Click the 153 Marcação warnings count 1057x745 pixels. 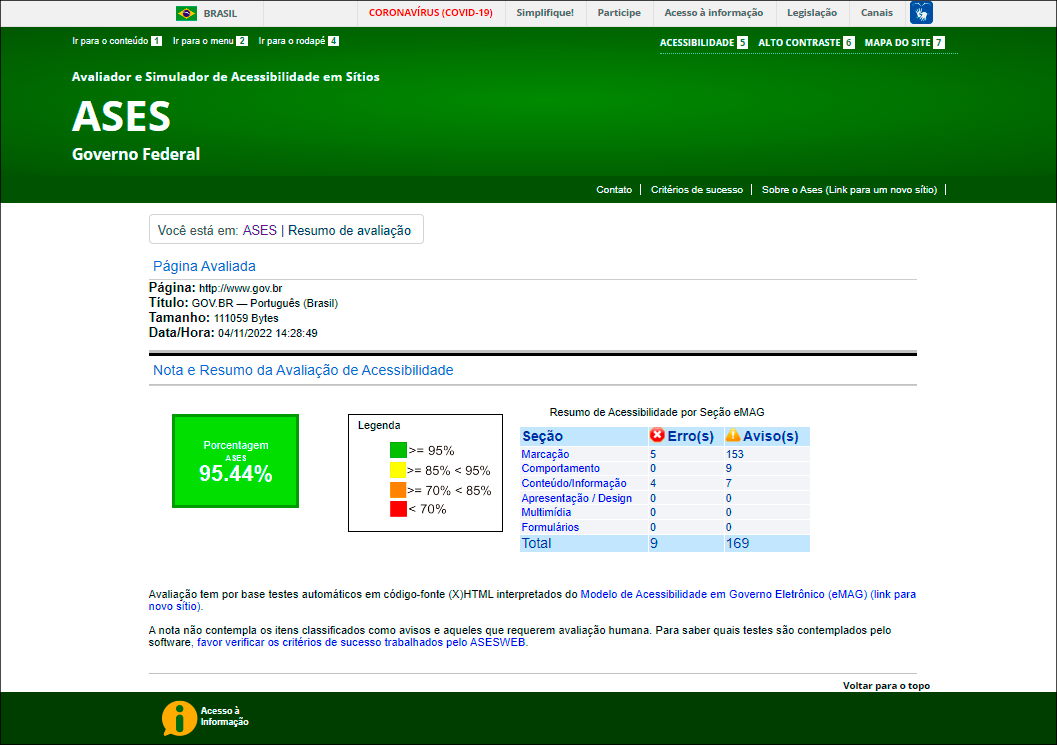pyautogui.click(x=735, y=454)
